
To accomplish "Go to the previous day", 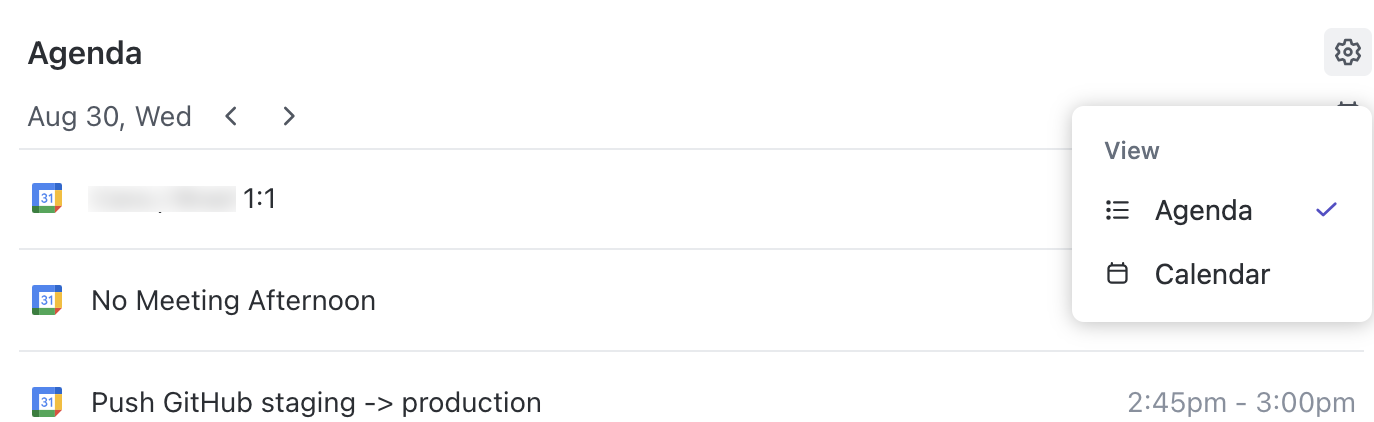I will point(231,117).
